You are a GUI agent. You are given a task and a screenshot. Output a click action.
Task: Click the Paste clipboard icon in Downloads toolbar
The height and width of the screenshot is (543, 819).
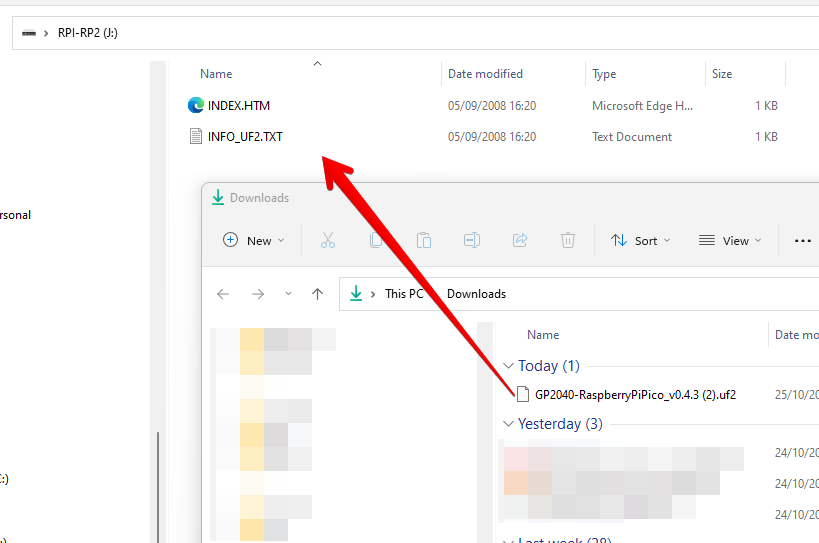pyautogui.click(x=424, y=240)
